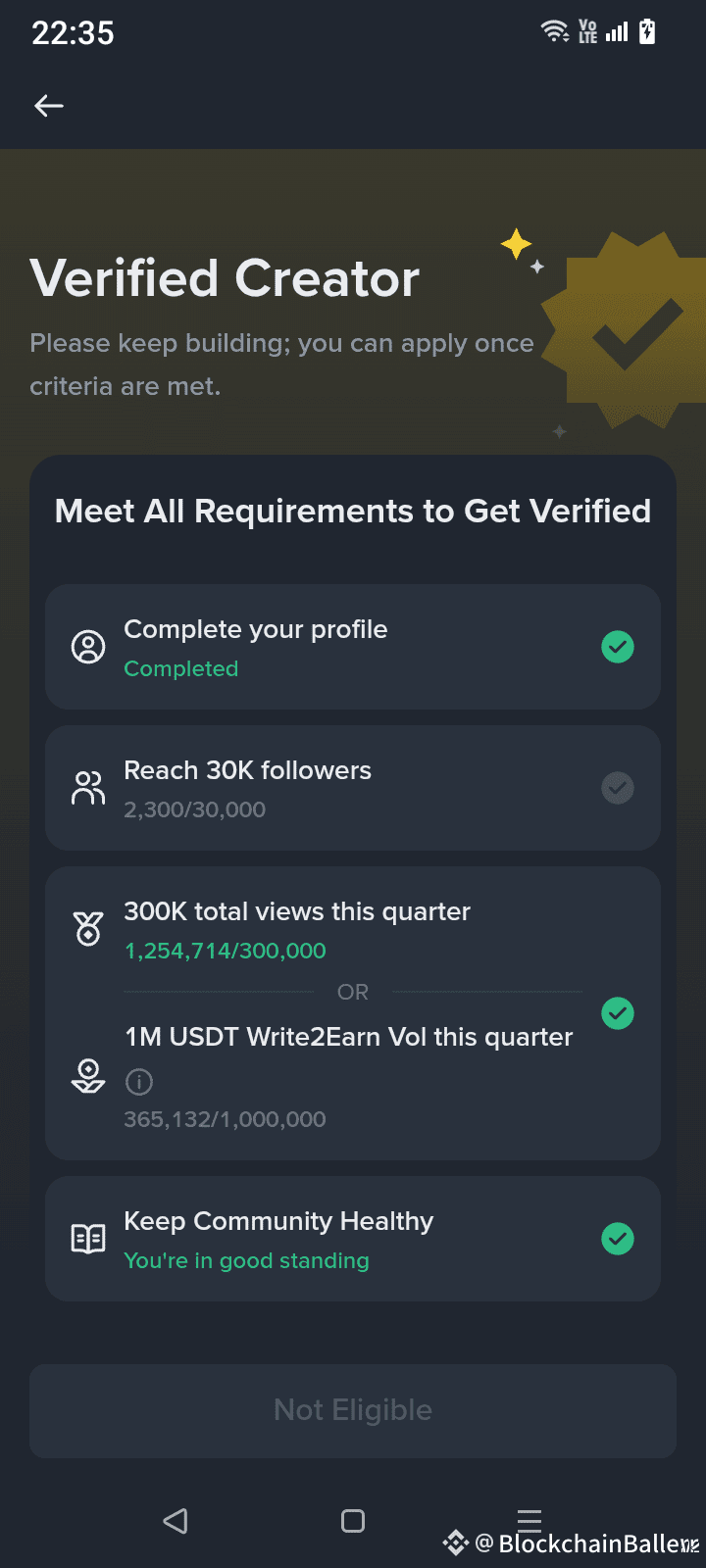This screenshot has width=706, height=1568.
Task: Open the Write2Earn info tooltip icon
Action: tap(139, 1082)
